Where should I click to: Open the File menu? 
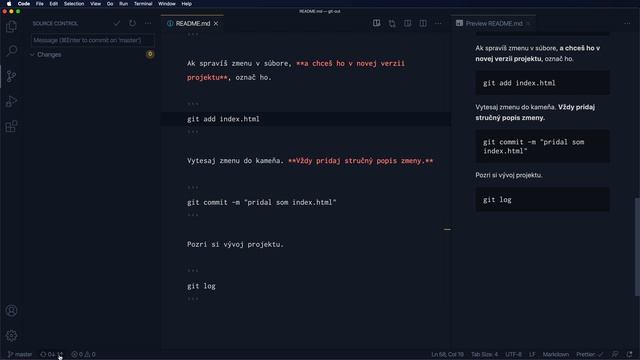point(40,4)
